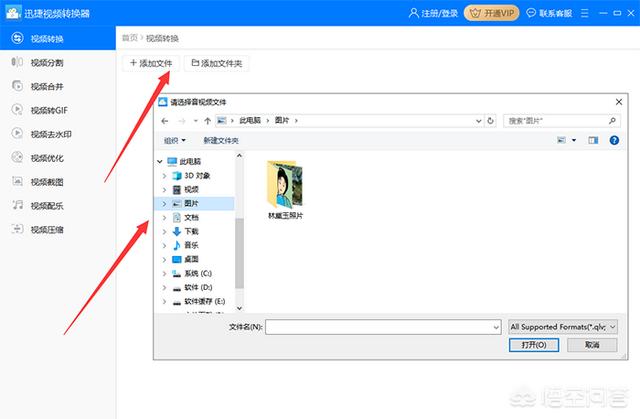Collapse the 此电脑 tree node
Screen dimensions: 640x419
(x=160, y=162)
